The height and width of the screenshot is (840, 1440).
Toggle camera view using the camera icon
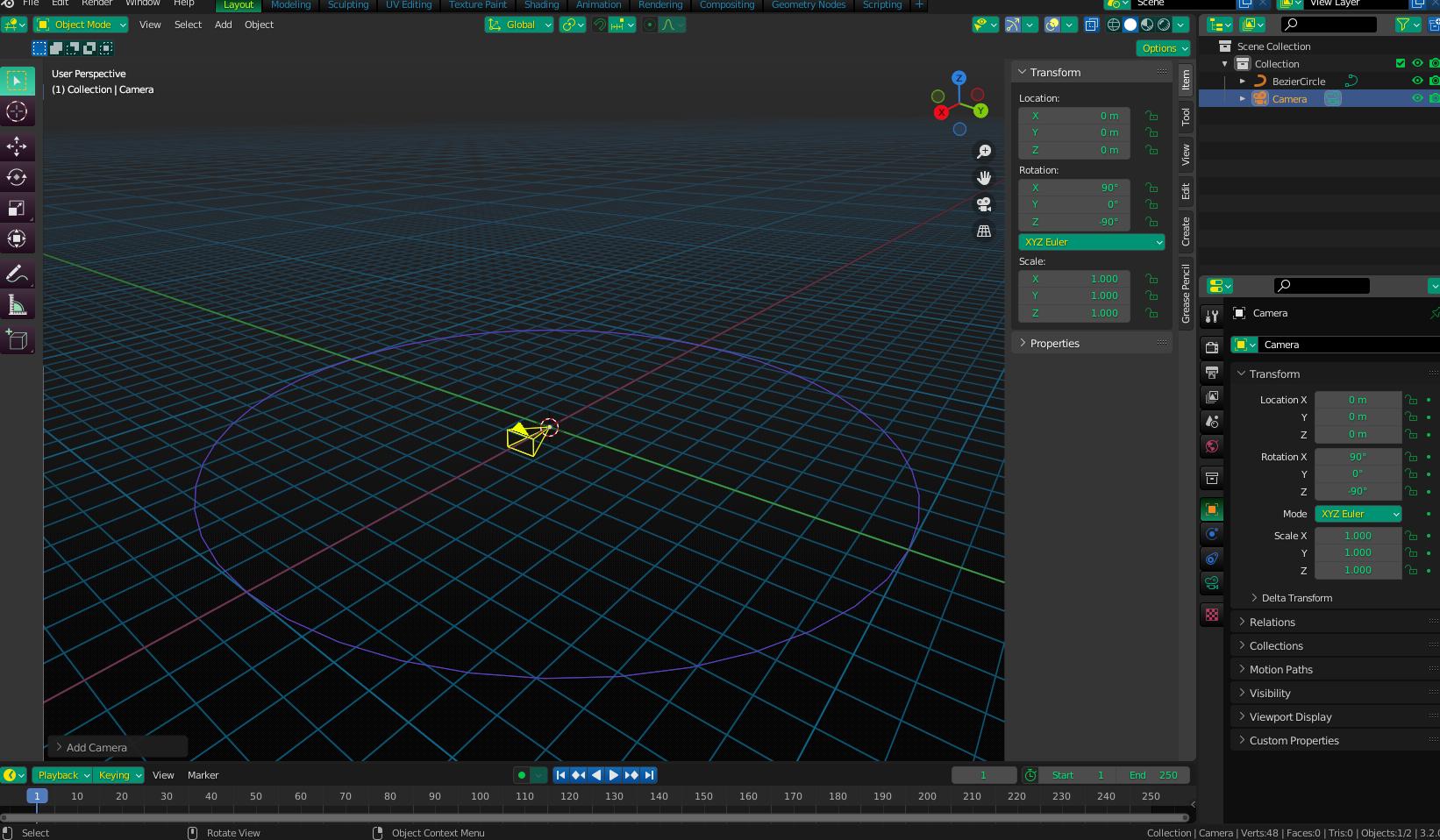click(x=984, y=204)
